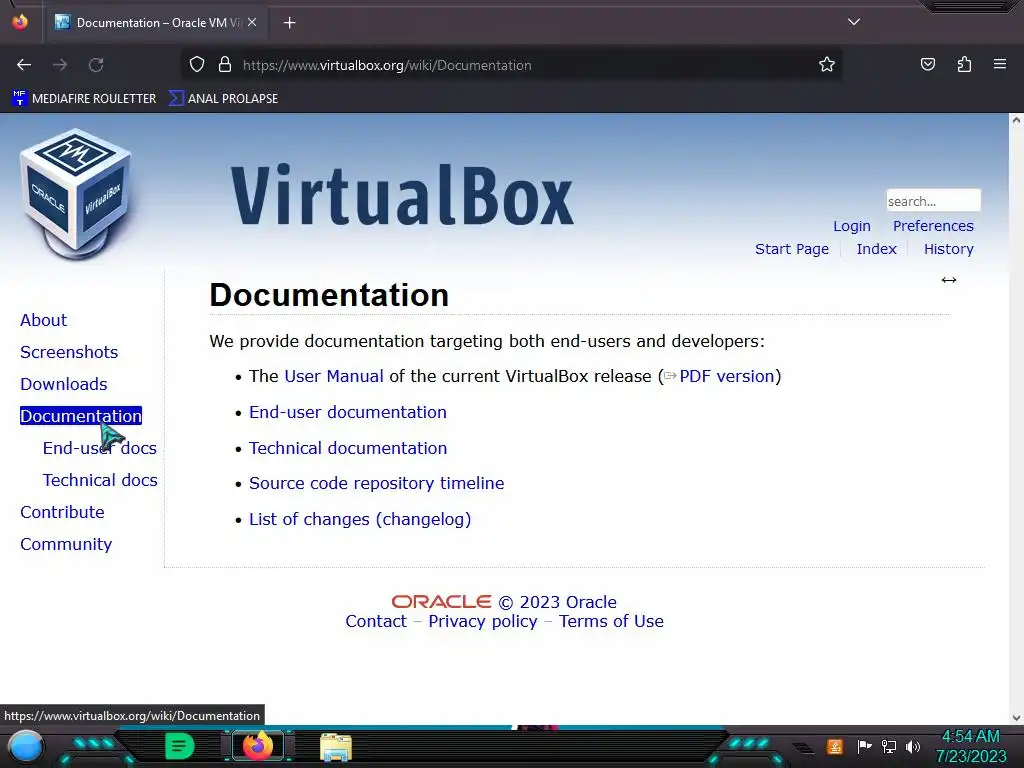Screen dimensions: 1024x768
Task: Open File Explorer from taskbar
Action: click(336, 747)
